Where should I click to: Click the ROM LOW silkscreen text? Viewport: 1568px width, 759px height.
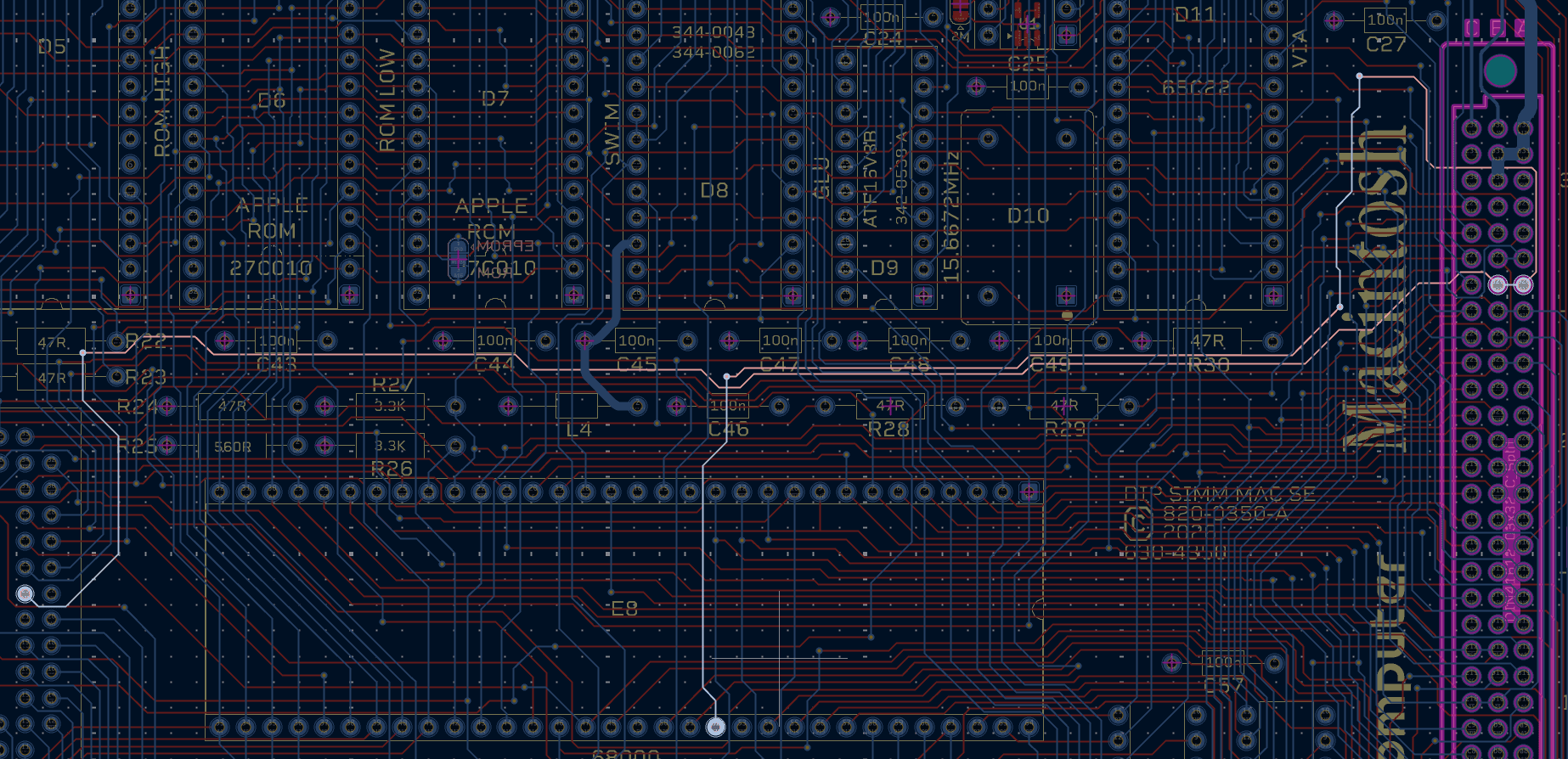387,100
